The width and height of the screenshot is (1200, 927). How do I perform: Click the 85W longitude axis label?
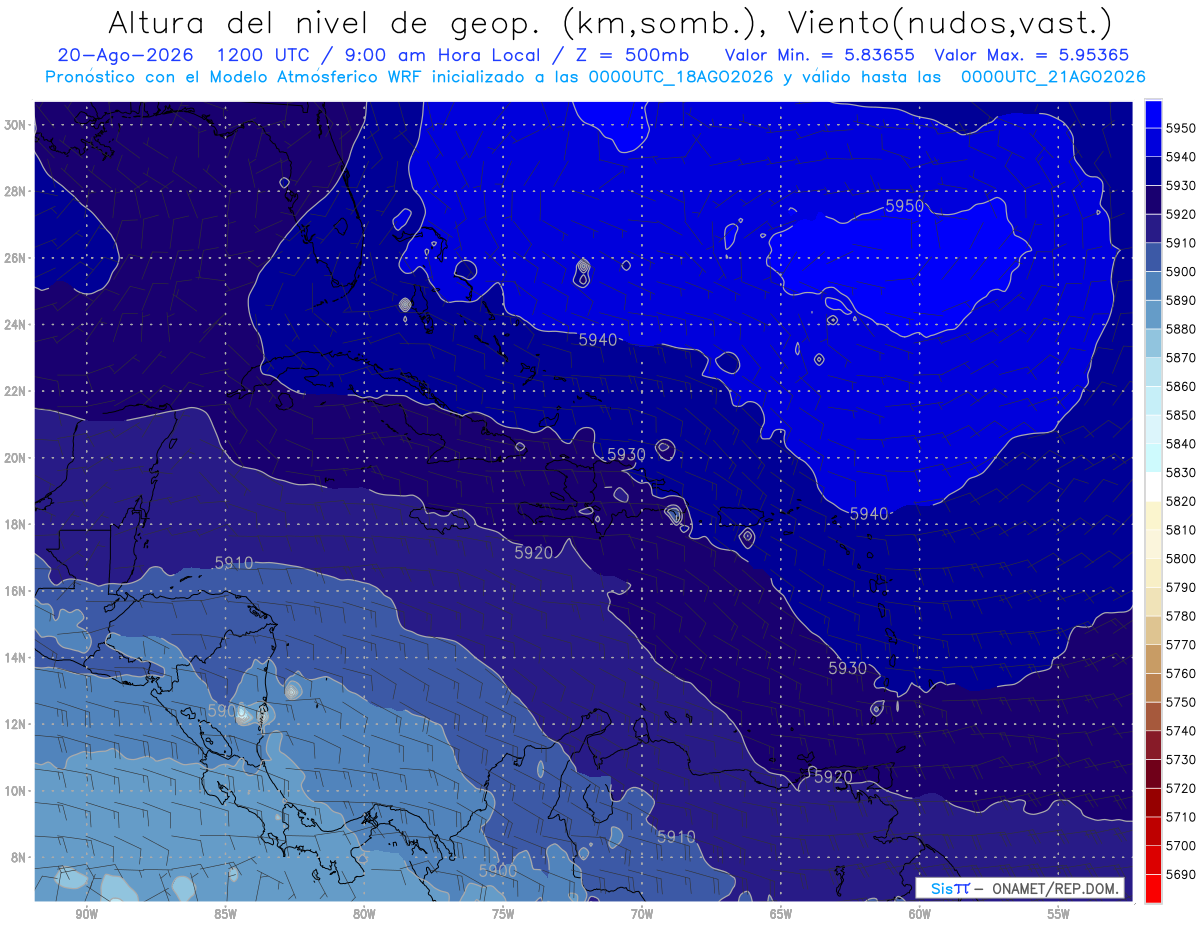click(225, 915)
